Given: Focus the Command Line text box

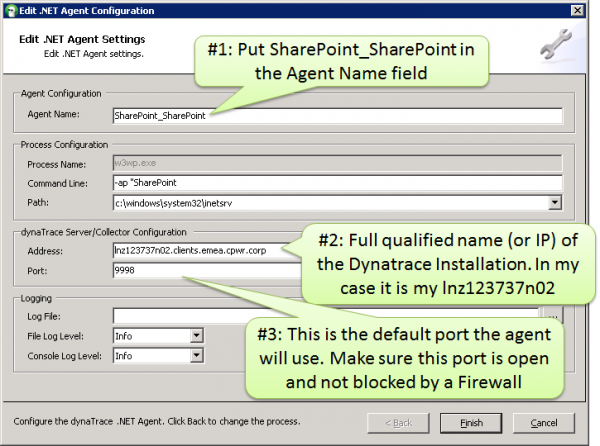Looking at the screenshot, I should pyautogui.click(x=338, y=183).
